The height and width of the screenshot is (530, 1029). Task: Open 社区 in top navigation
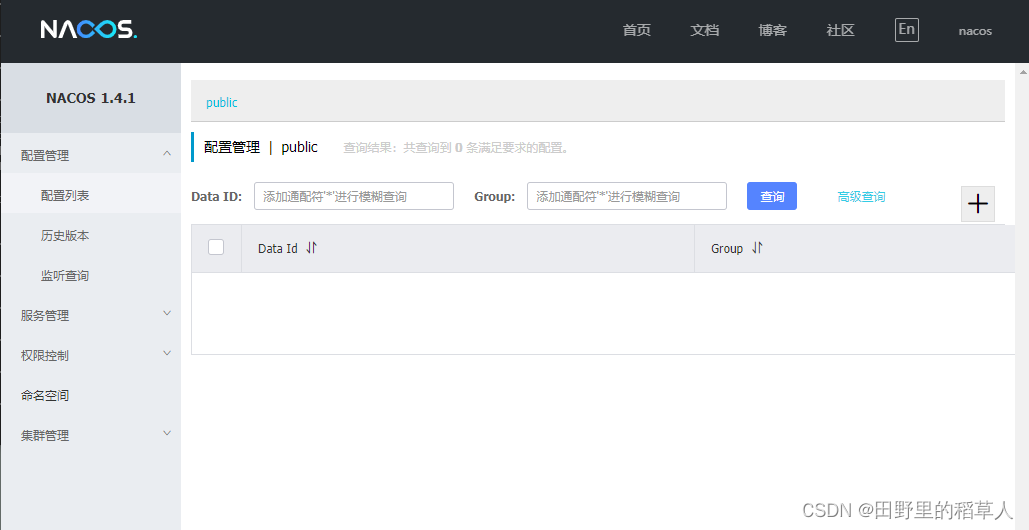coord(841,30)
